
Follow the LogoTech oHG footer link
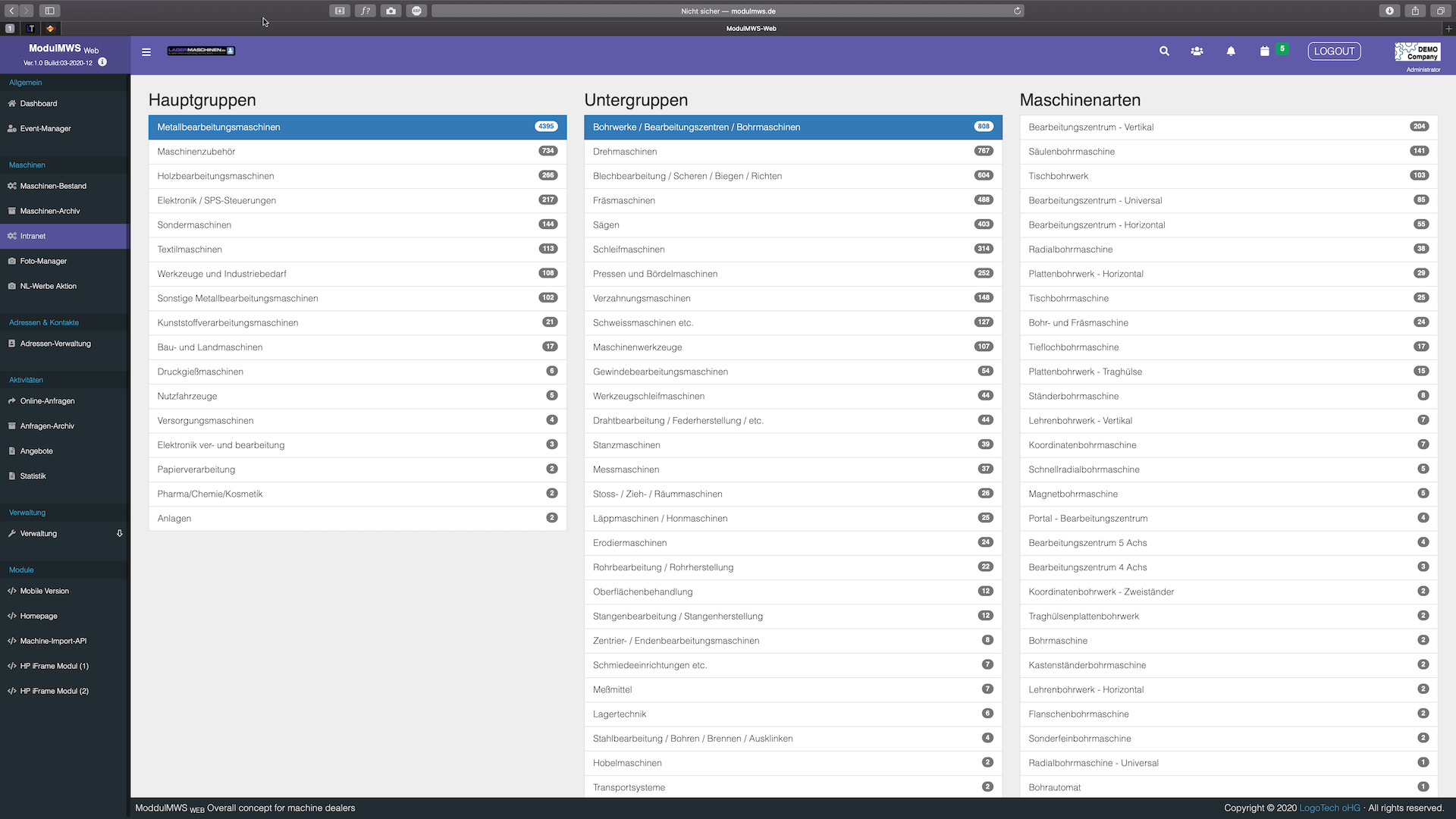pos(1329,808)
